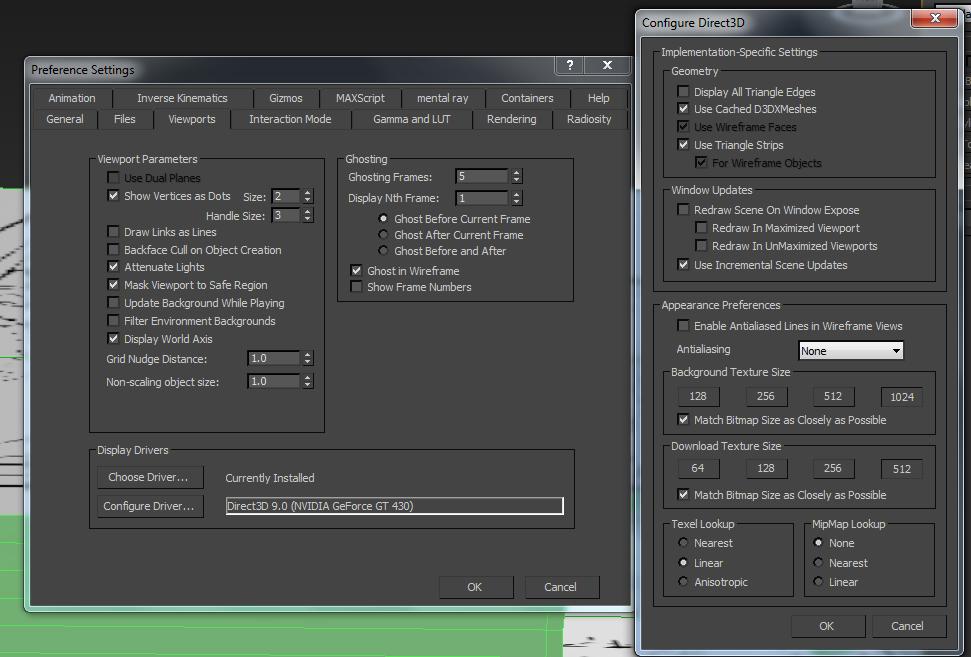
Task: Check Filter Environment Backgrounds
Action: click(x=113, y=321)
